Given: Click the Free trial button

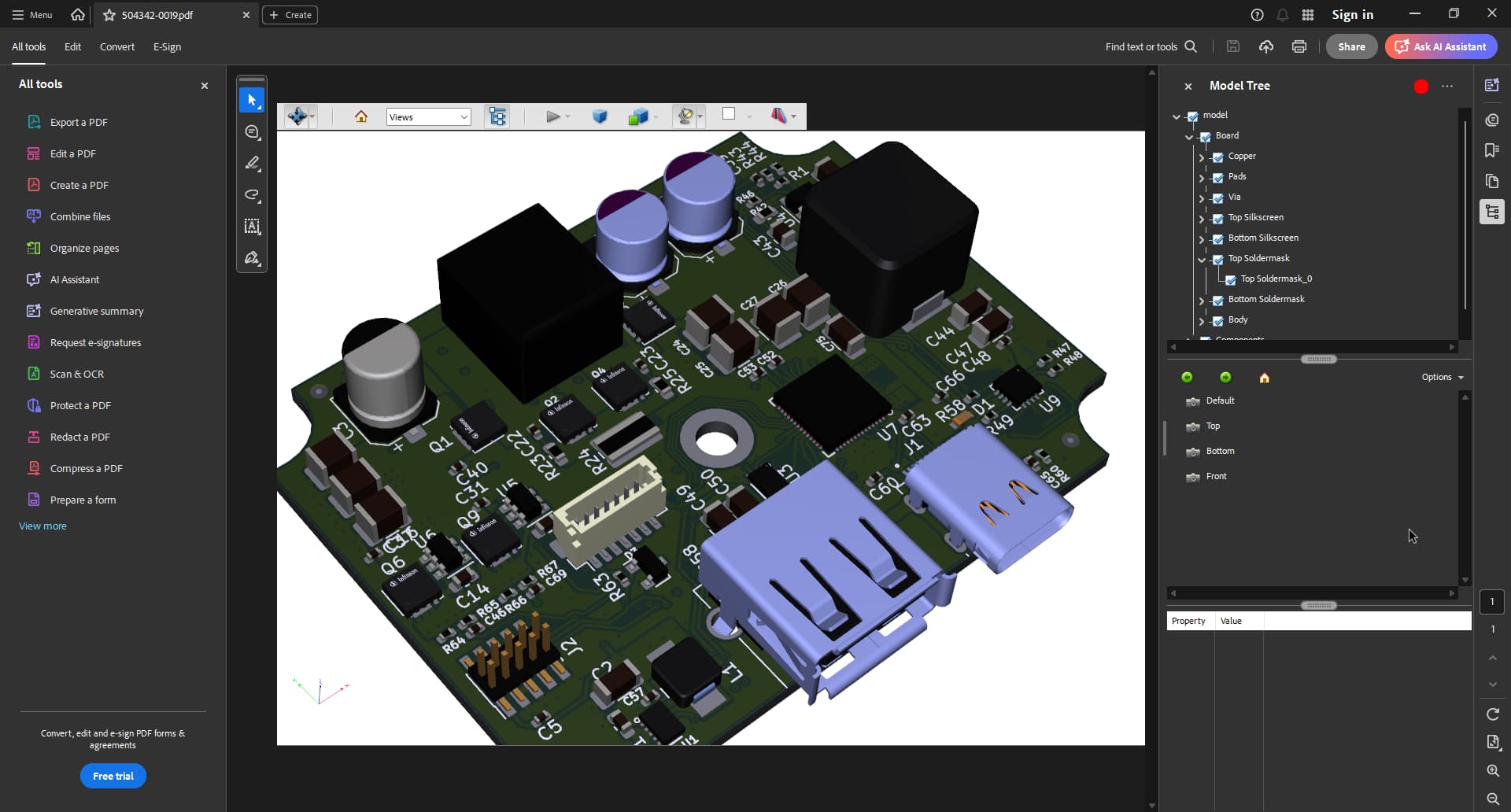Looking at the screenshot, I should pos(113,776).
